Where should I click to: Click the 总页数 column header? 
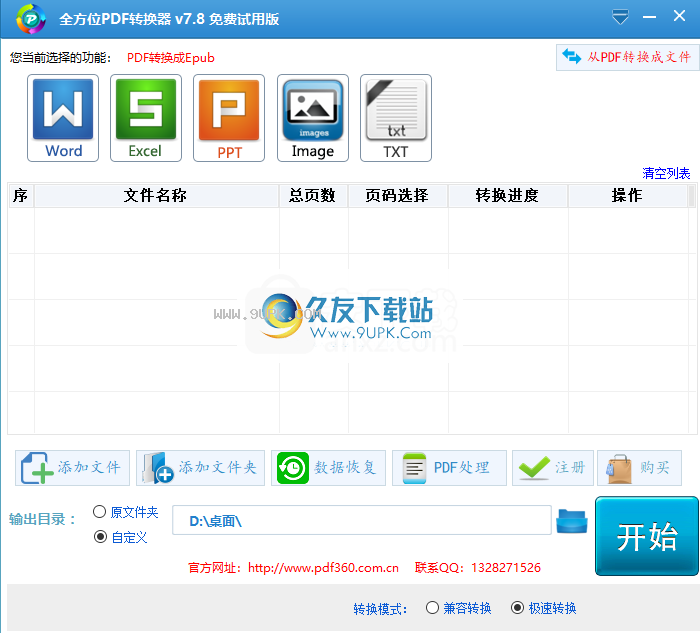point(313,196)
